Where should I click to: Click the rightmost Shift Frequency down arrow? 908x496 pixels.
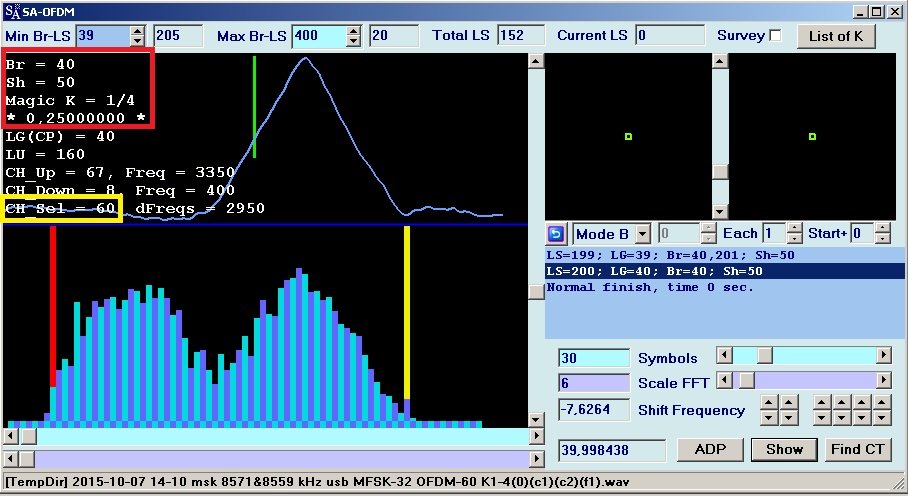pos(882,417)
